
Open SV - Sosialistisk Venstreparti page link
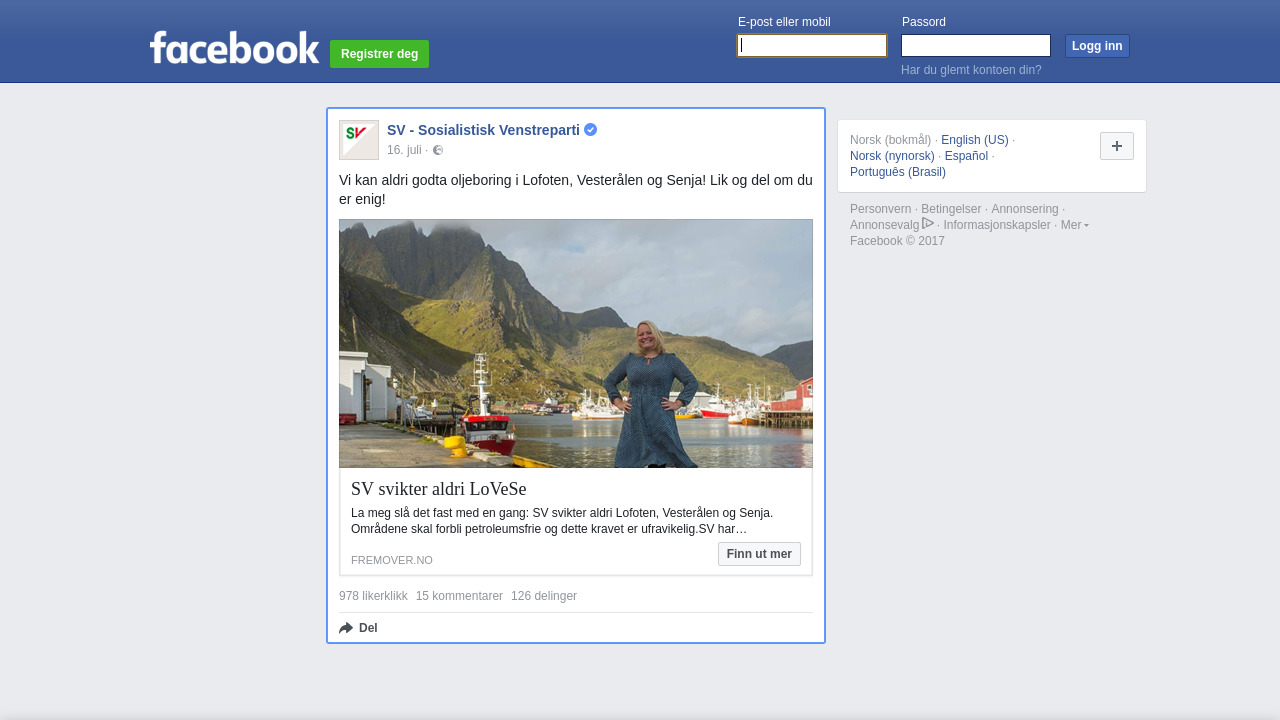point(483,130)
